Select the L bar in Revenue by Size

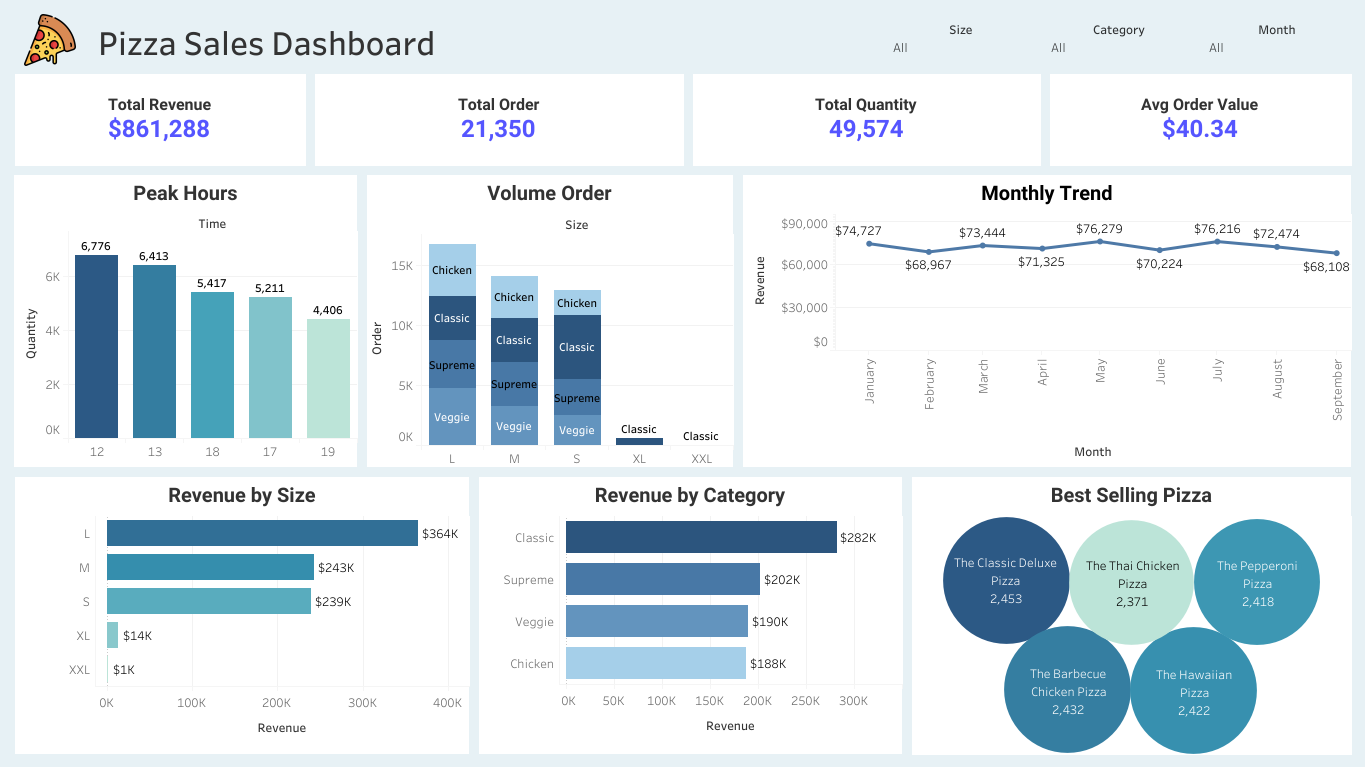(x=262, y=533)
